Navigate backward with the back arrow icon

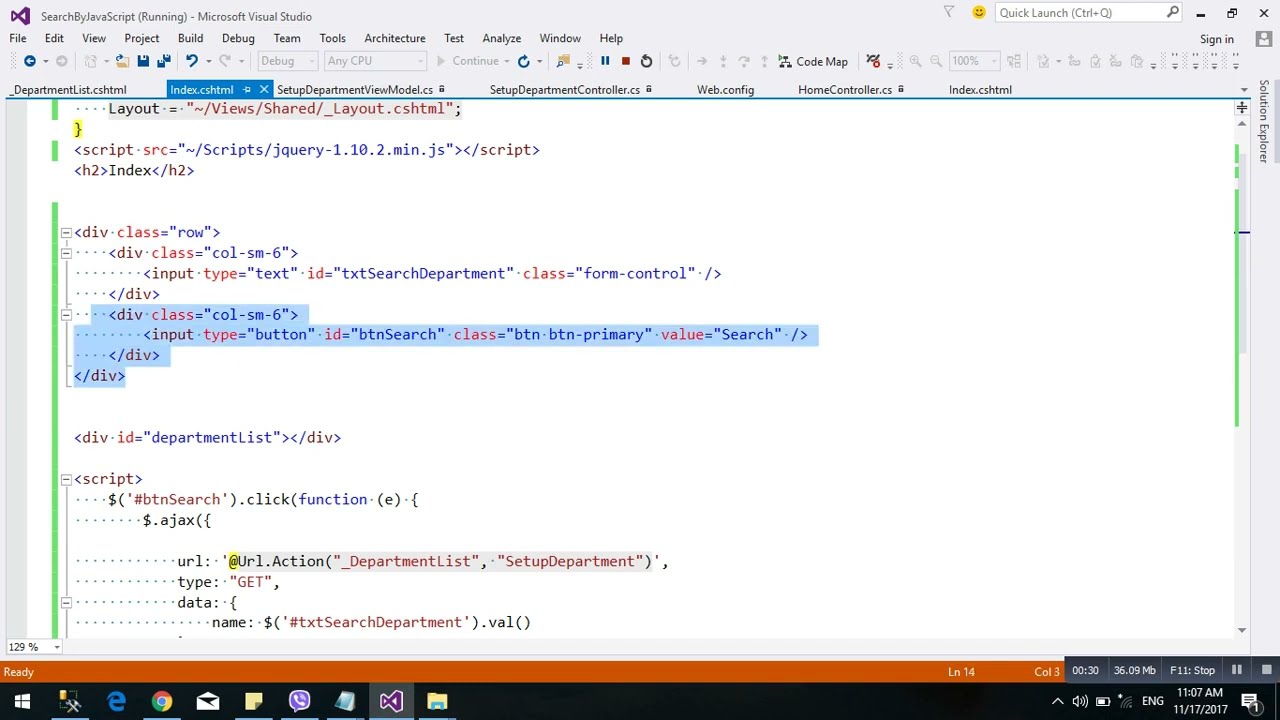pos(29,61)
